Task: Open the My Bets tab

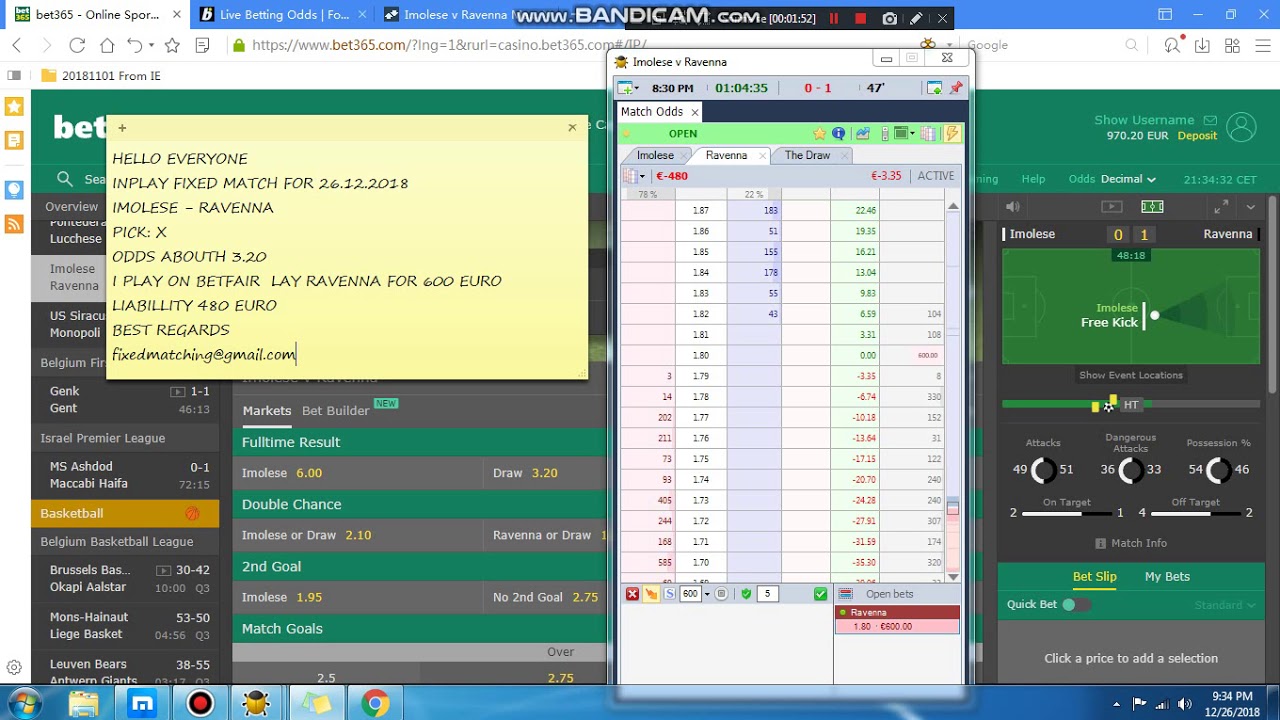Action: pos(1167,576)
